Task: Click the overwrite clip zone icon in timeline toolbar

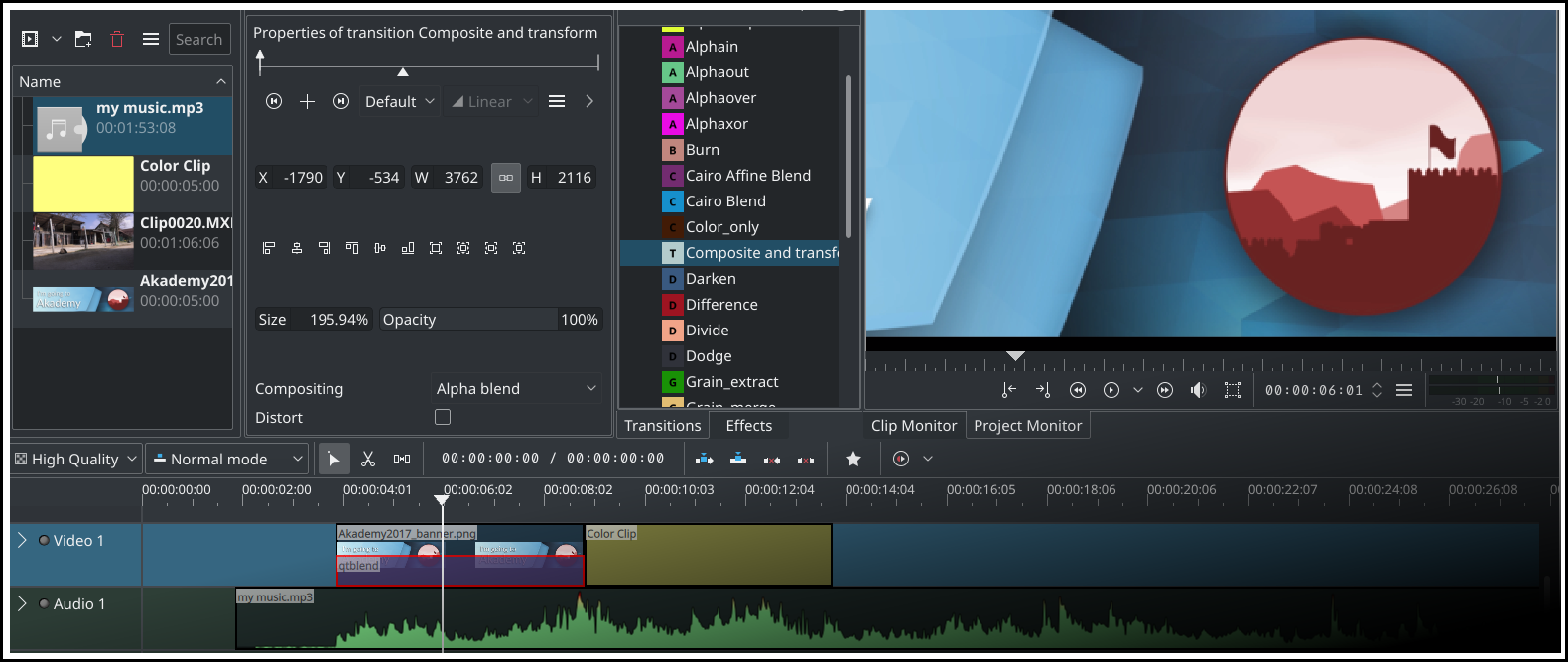Action: (738, 459)
